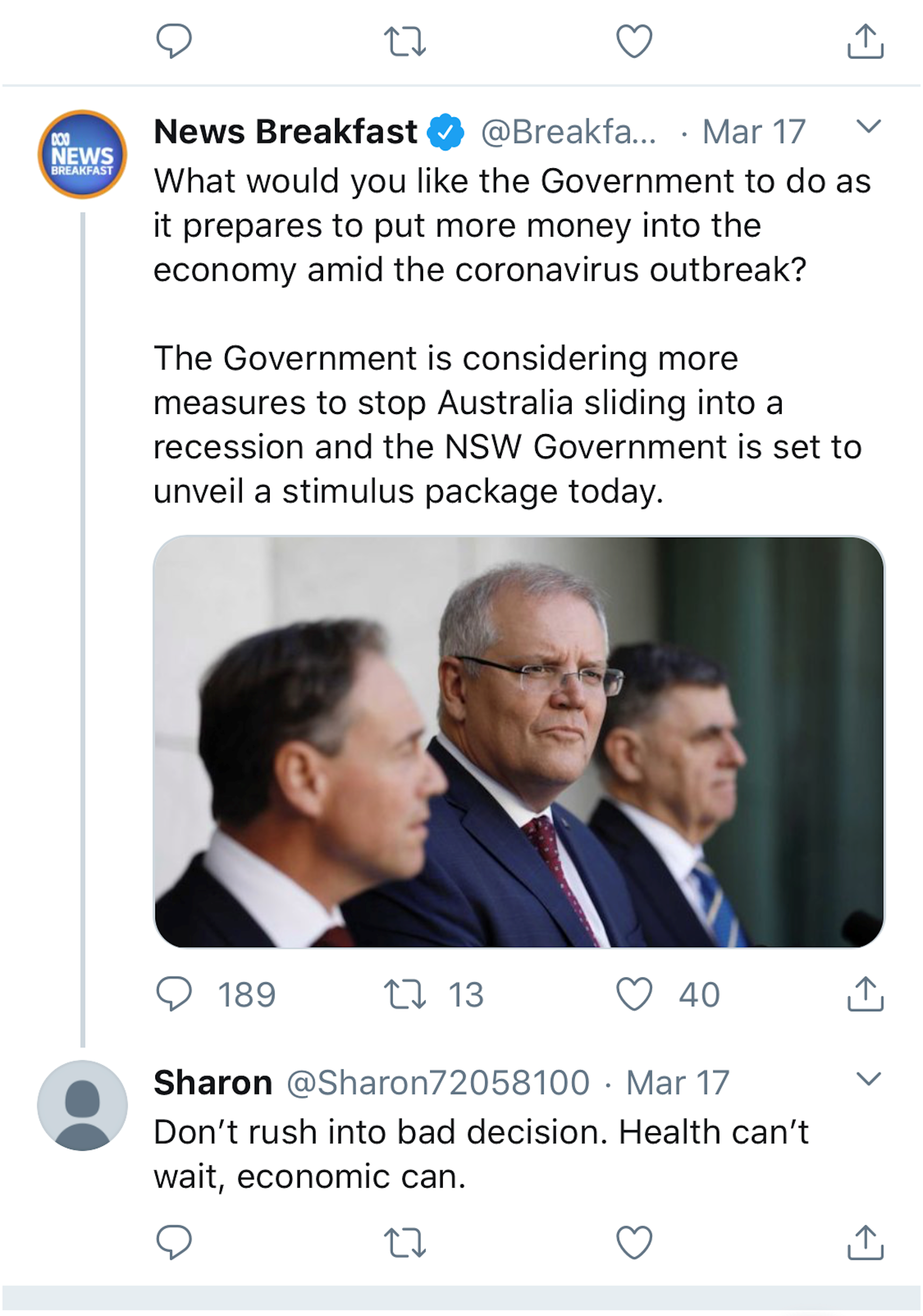The width and height of the screenshot is (923, 1316).
Task: Reply to the News Breakfast tweet
Action: [x=174, y=994]
